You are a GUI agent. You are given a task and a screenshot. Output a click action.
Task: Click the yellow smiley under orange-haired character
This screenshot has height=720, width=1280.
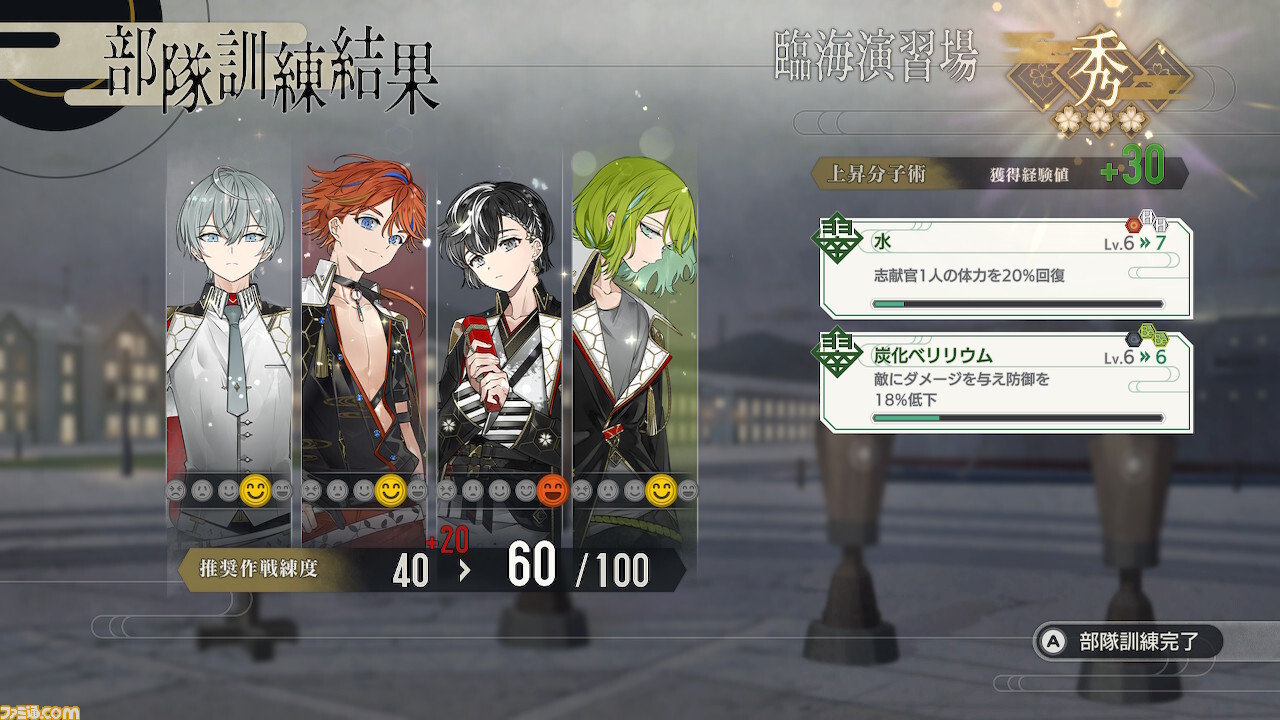pos(391,491)
